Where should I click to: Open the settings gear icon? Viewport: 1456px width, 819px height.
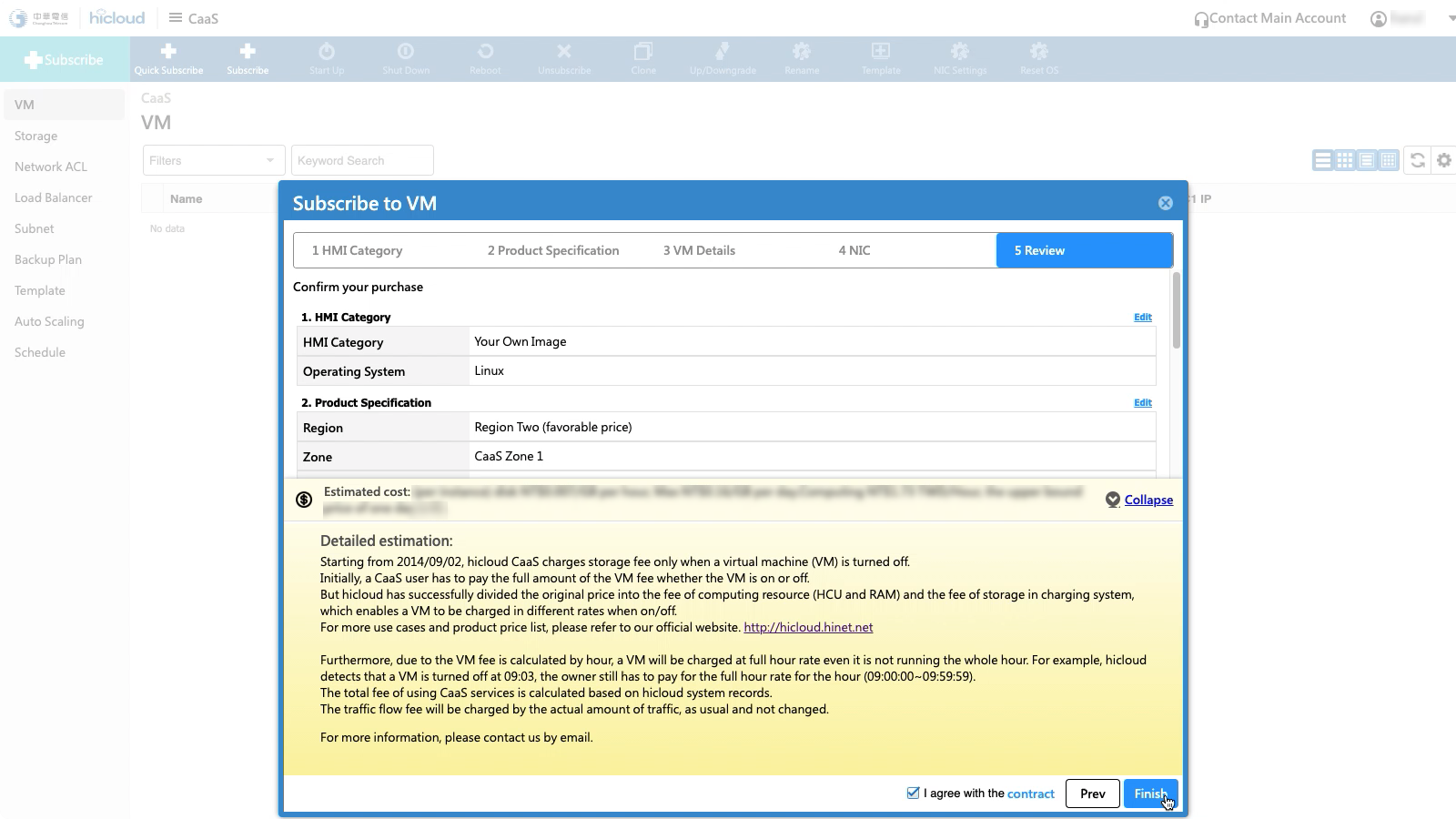tap(1443, 161)
